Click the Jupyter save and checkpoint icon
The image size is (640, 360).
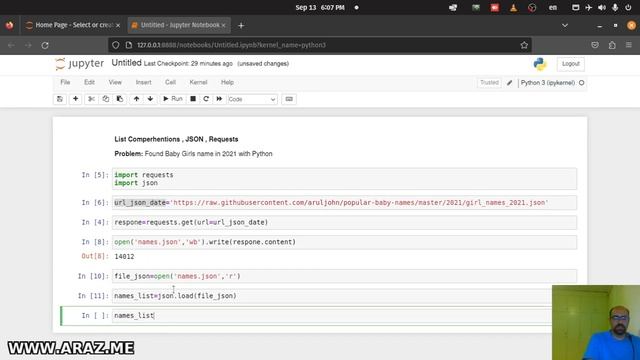tap(60, 99)
